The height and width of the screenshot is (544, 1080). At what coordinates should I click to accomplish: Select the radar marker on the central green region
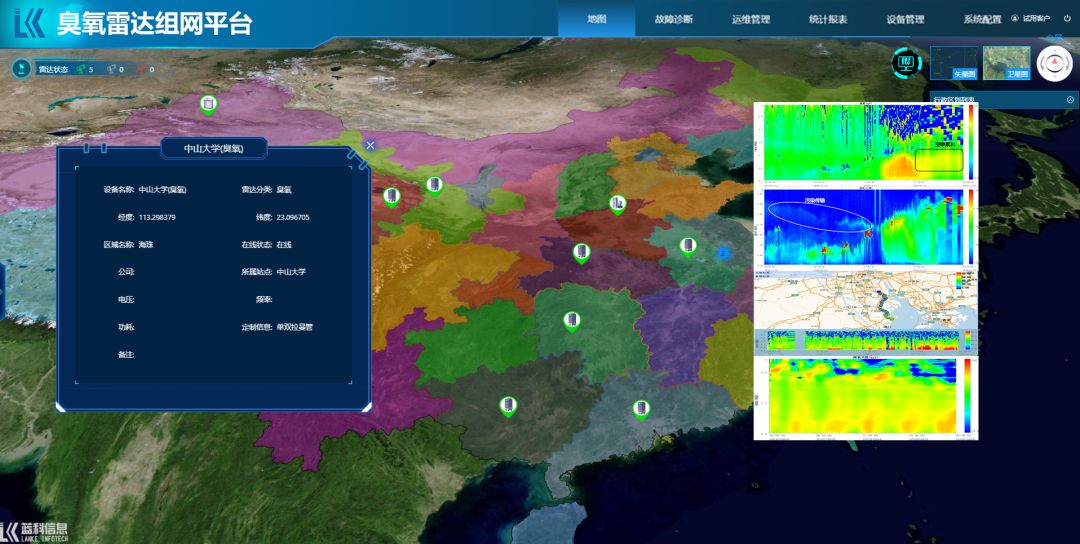(x=571, y=321)
